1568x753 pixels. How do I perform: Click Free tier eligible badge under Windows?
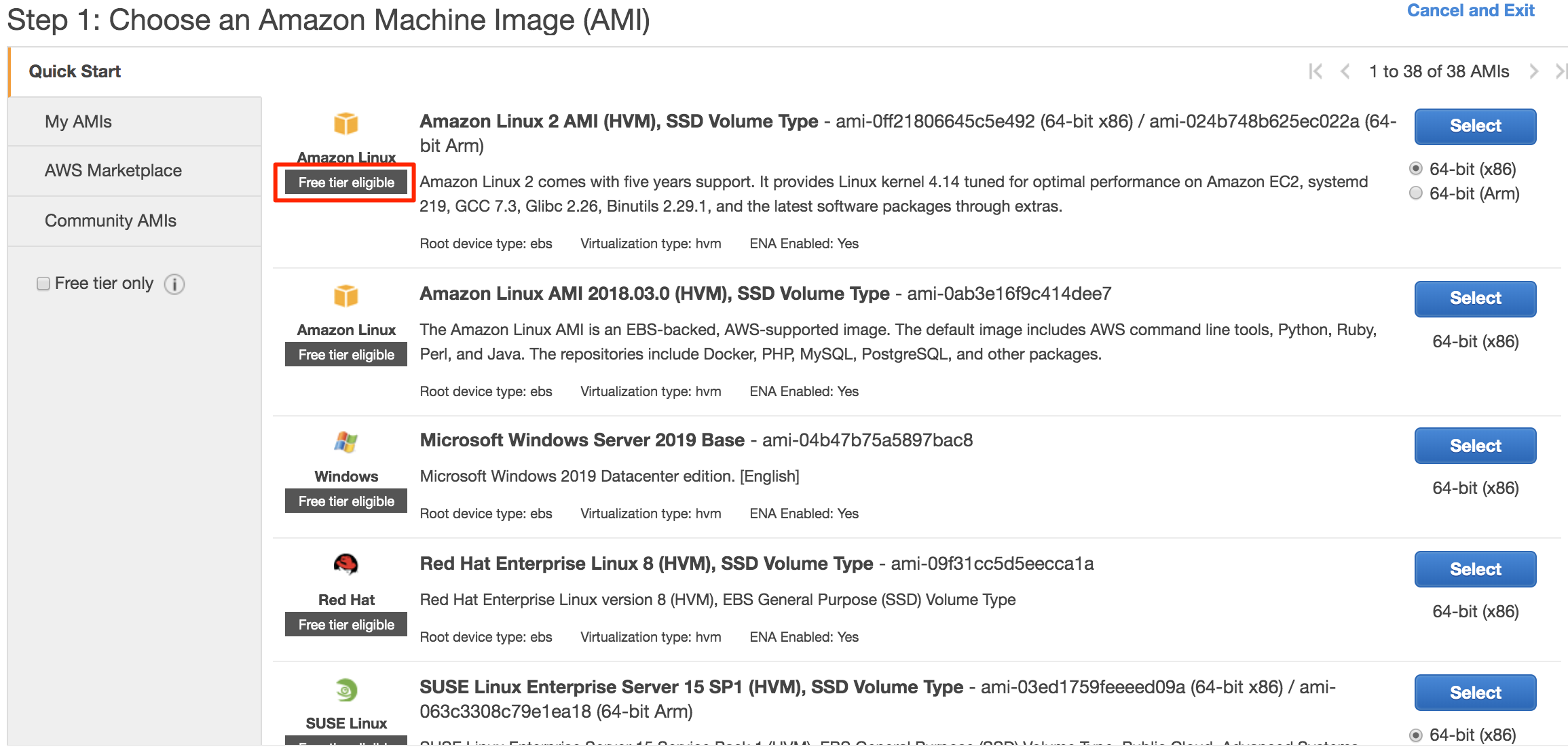346,501
